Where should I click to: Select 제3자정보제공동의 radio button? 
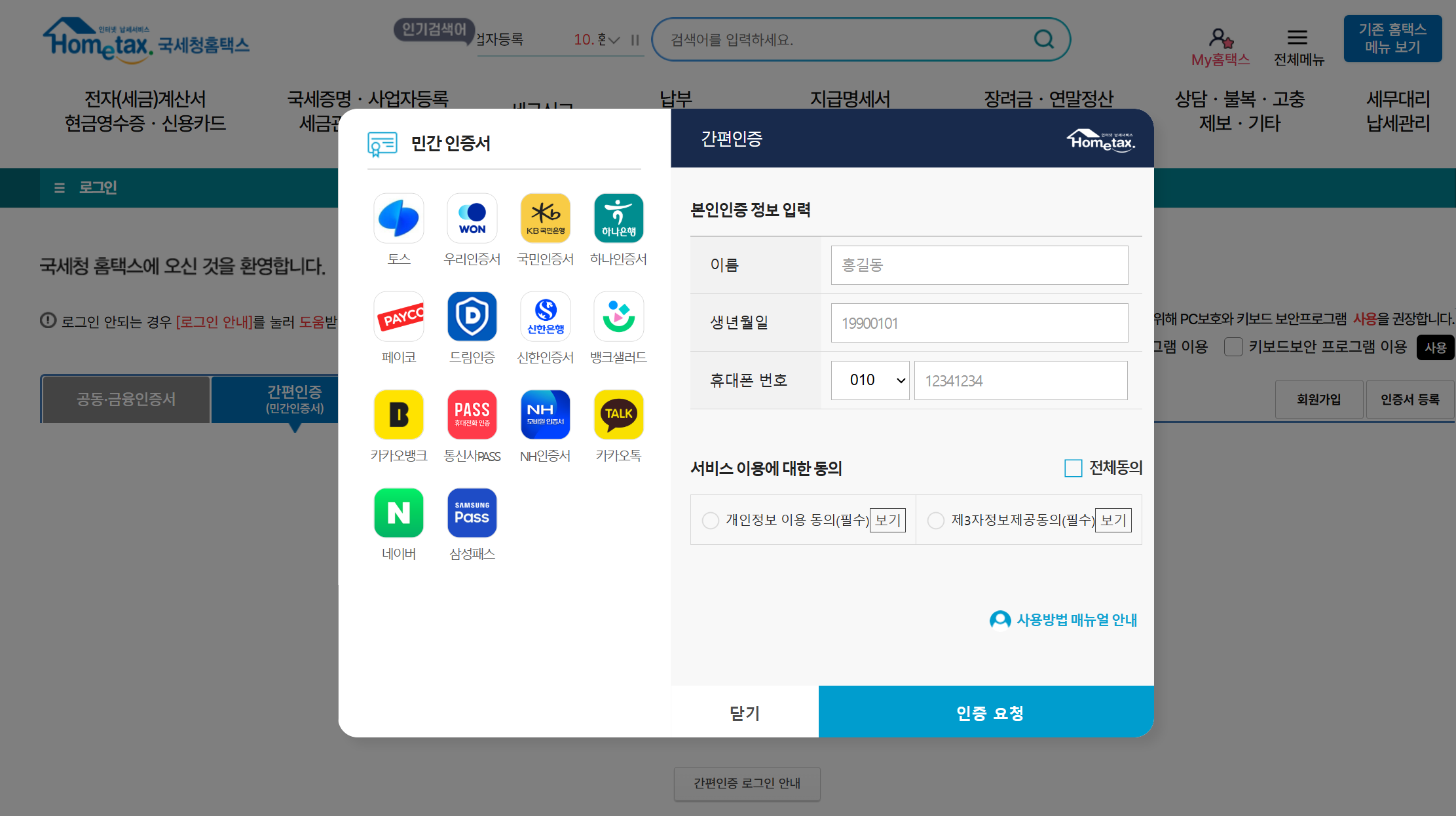tap(935, 520)
